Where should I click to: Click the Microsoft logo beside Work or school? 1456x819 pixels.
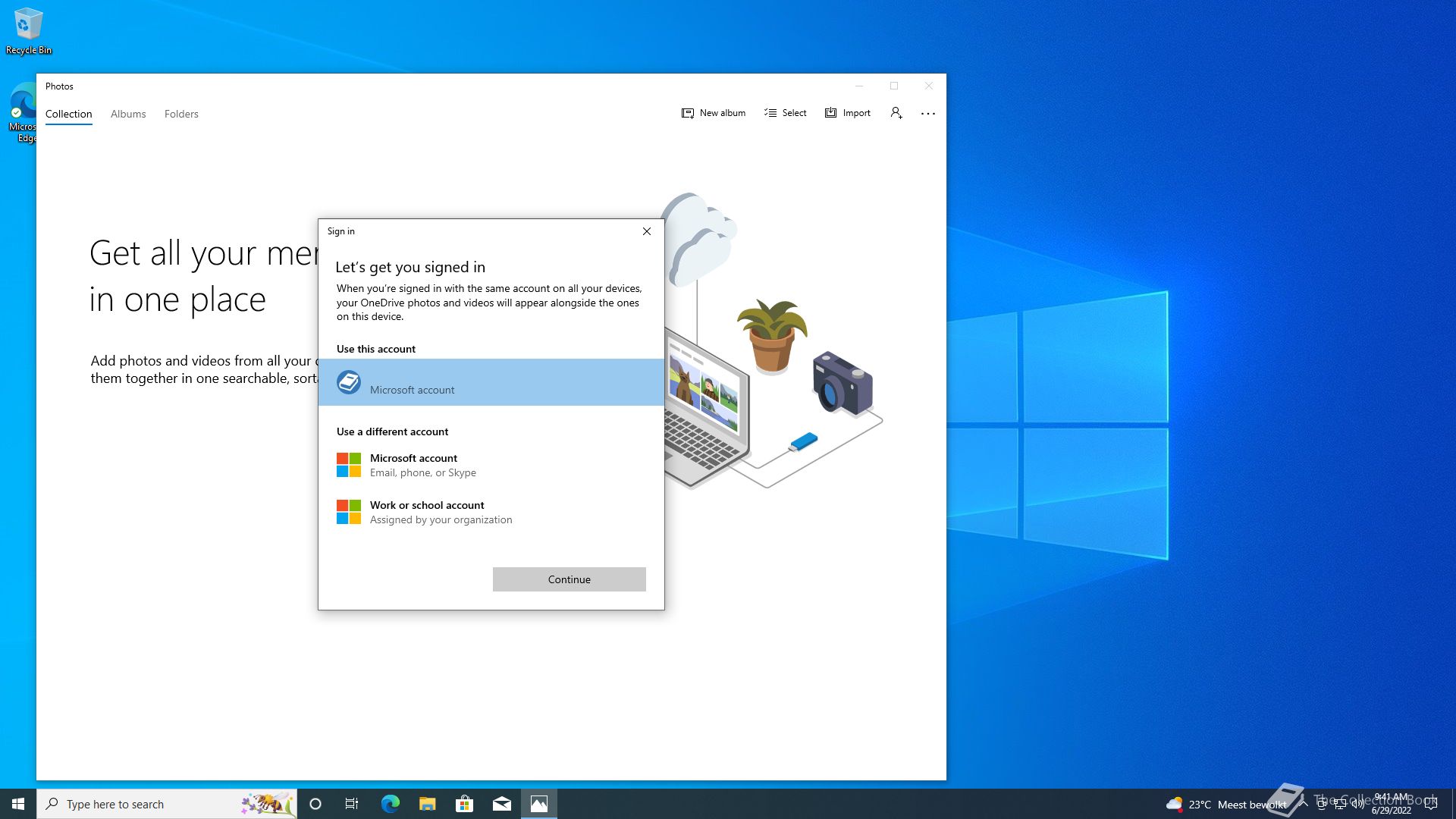point(349,512)
